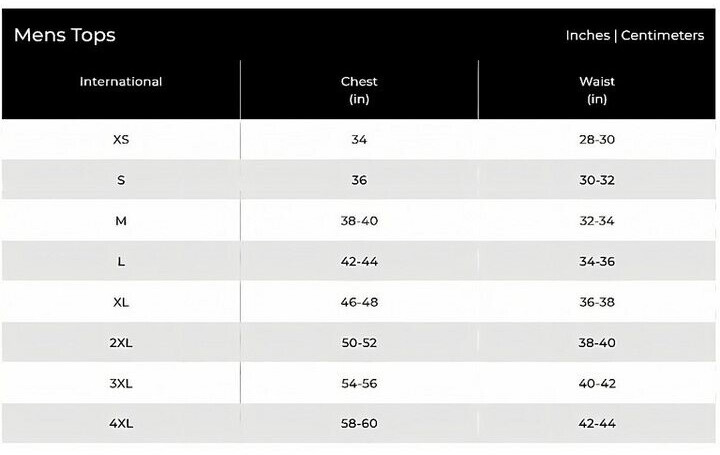
Task: Select the Waist (in) column header
Action: (x=597, y=90)
